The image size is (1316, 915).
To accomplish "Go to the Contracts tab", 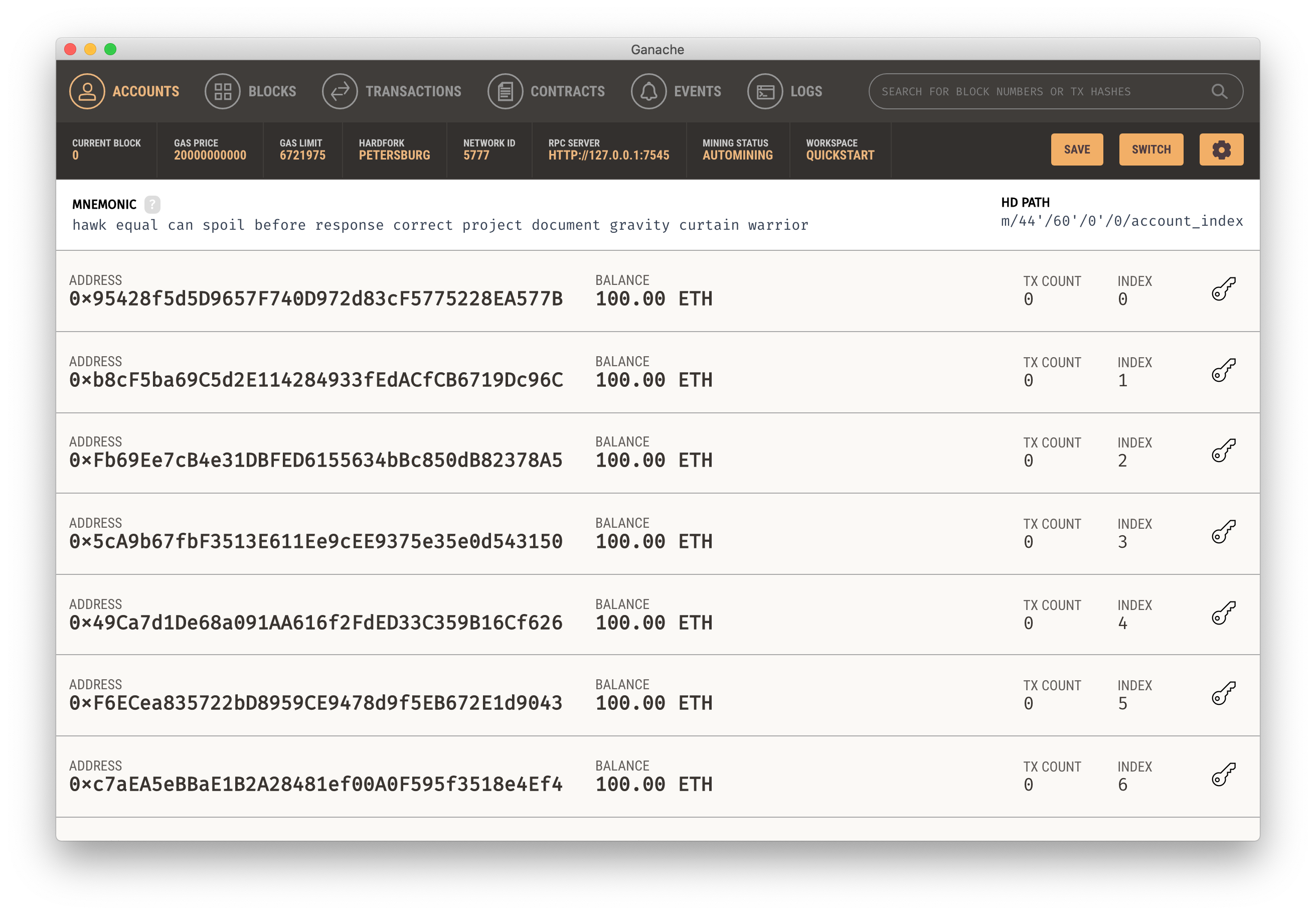I will (546, 91).
